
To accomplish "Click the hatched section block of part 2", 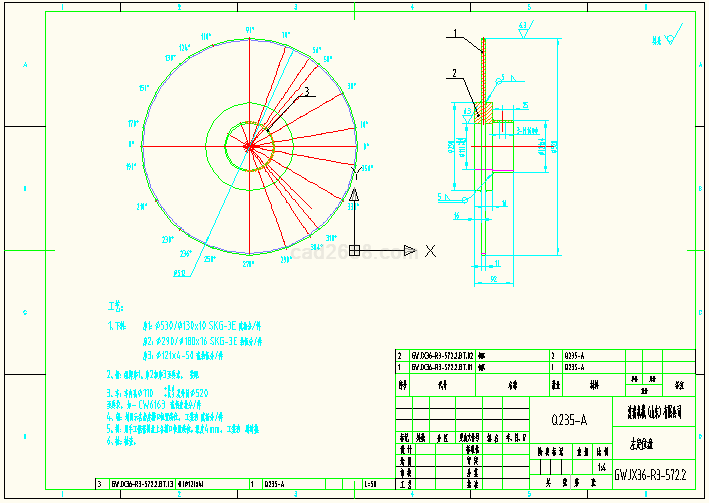I will pos(484,112).
